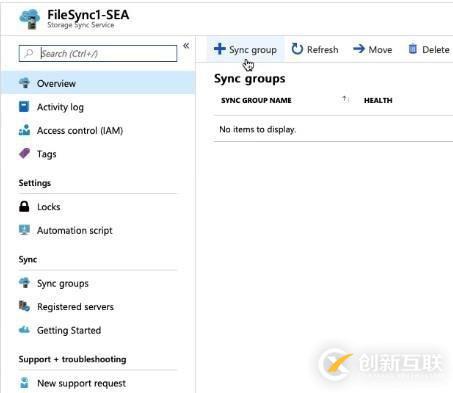Focus the Search (Ctrl+/) field

pos(98,53)
